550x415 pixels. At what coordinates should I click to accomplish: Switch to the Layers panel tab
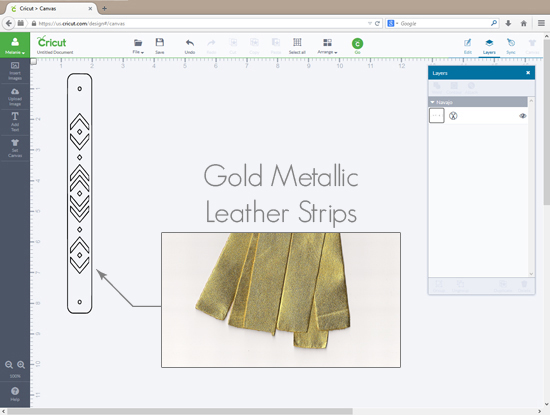pyautogui.click(x=489, y=46)
